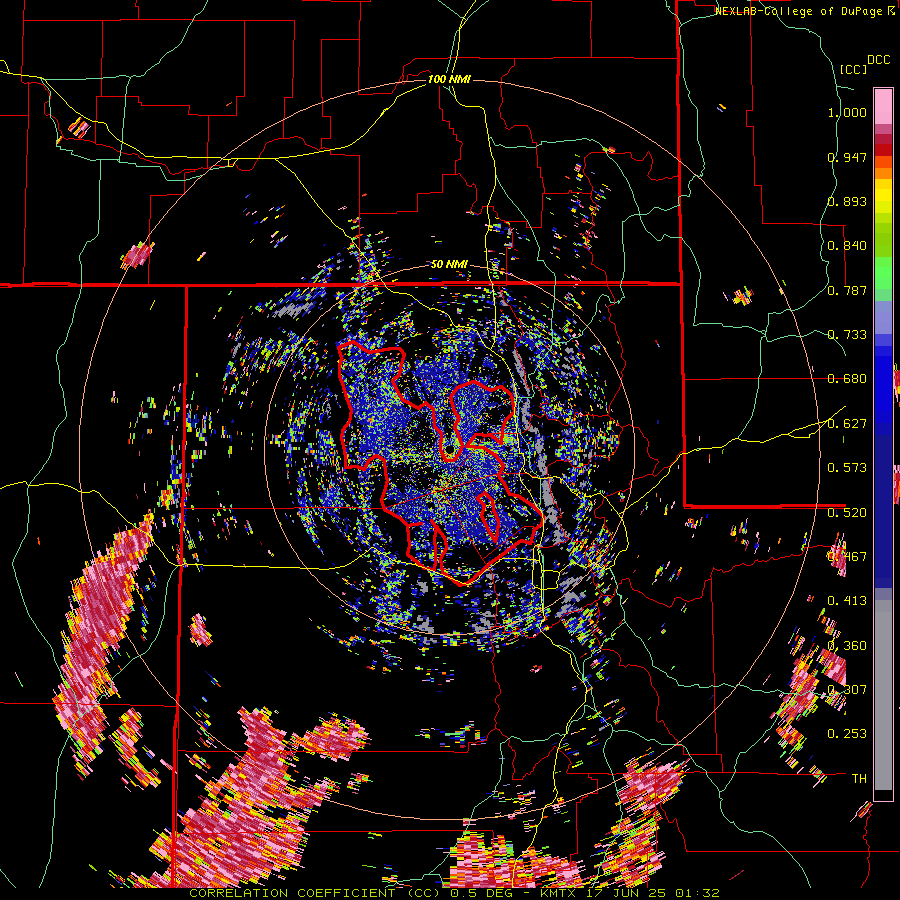900x900 pixels.
Task: Click the 0.947 legend value
Action: (x=847, y=157)
